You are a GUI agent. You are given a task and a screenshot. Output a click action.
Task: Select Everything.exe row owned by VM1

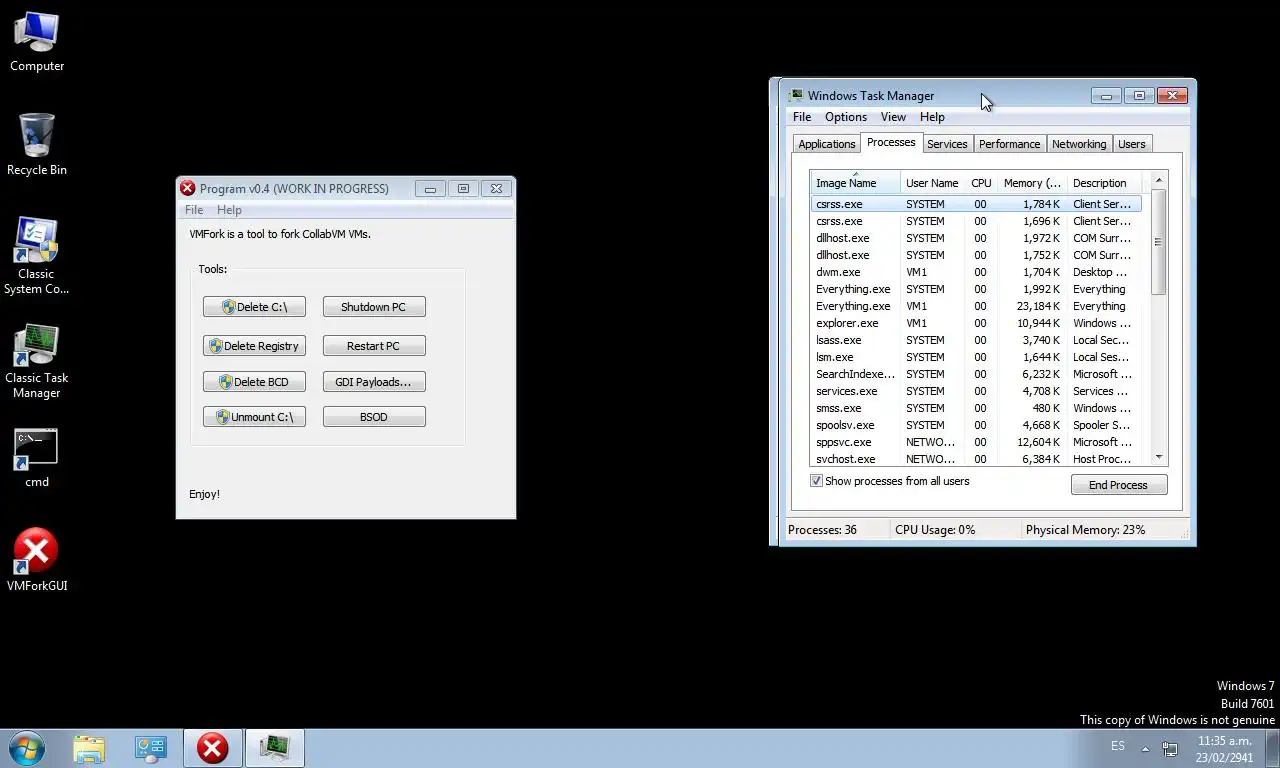point(976,306)
